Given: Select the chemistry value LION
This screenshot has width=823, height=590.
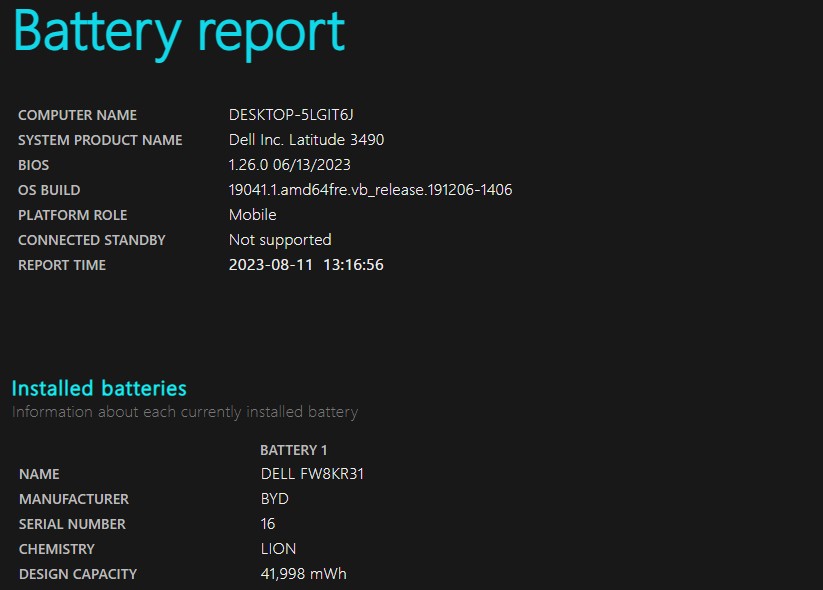Looking at the screenshot, I should (x=278, y=549).
